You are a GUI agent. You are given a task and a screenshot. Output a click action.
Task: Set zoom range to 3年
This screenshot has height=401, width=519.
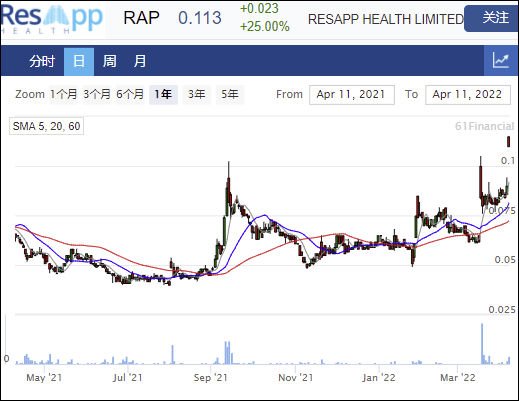click(x=197, y=94)
